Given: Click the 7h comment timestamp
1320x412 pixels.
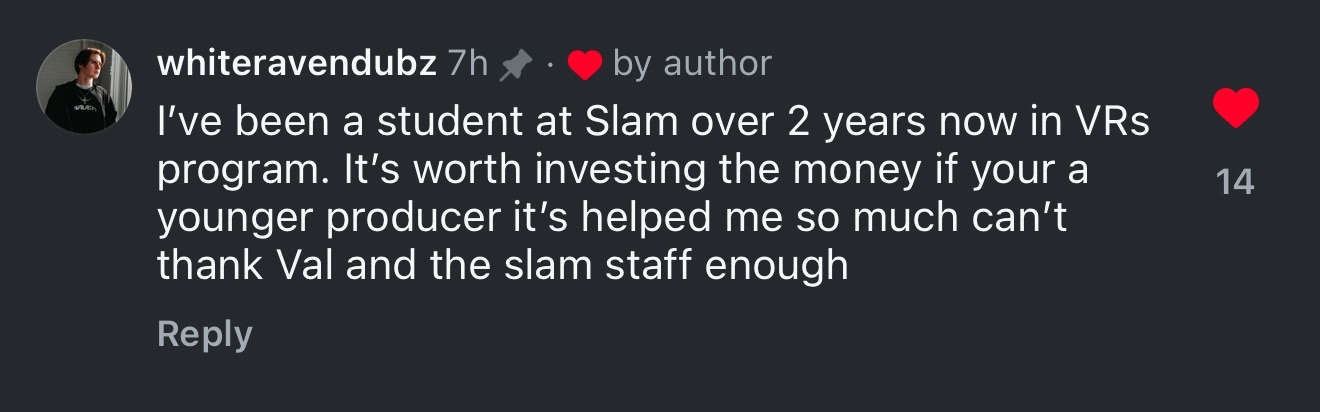Looking at the screenshot, I should click(468, 64).
